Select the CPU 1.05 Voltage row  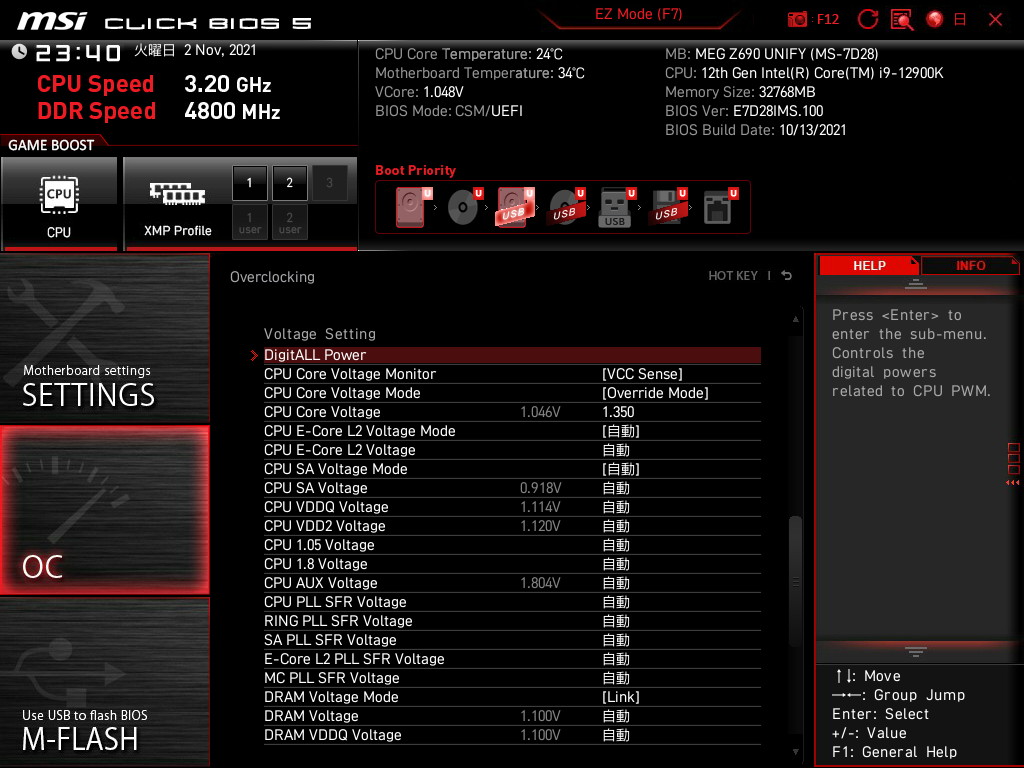coord(511,544)
